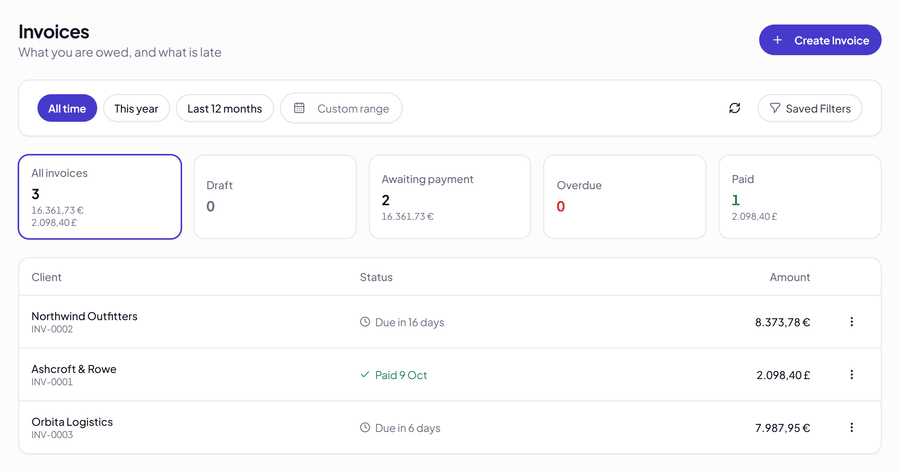The width and height of the screenshot is (900, 471).
Task: Click the calendar icon in Custom range
Action: 299,108
